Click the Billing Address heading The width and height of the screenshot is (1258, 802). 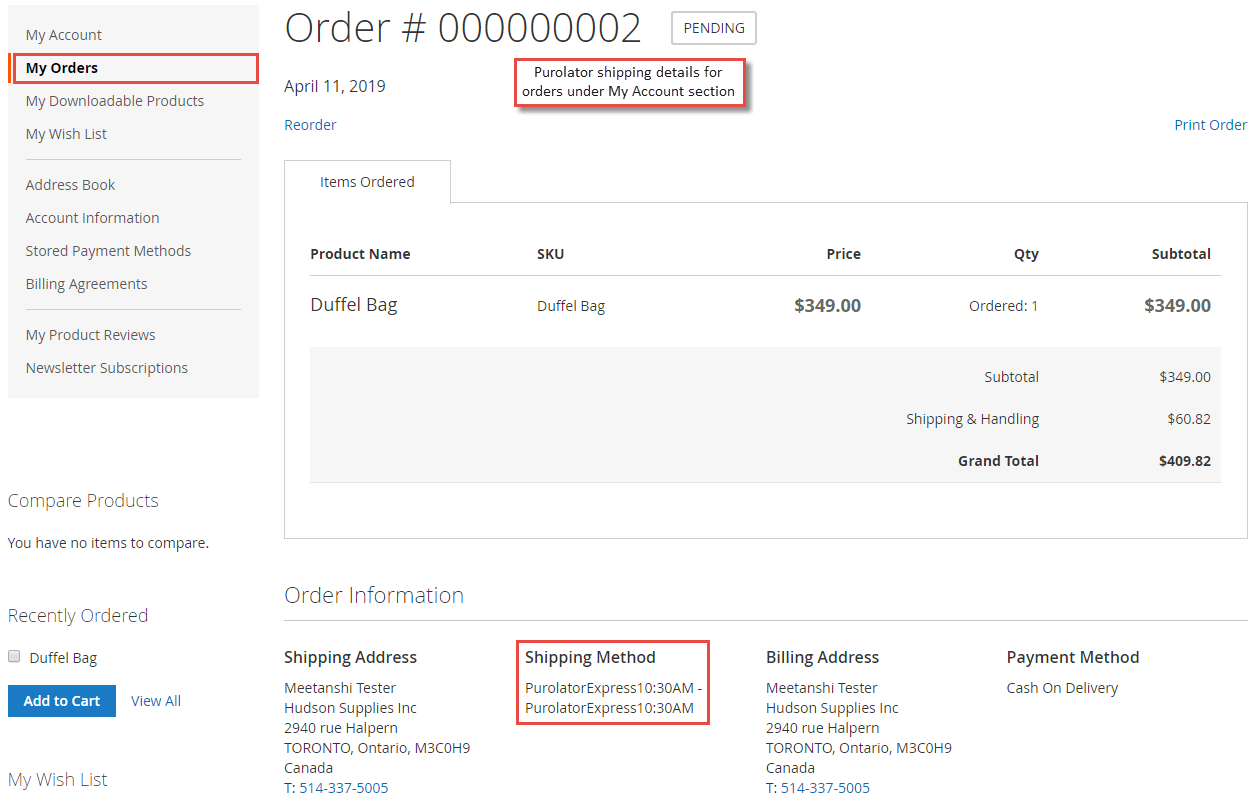click(x=822, y=657)
